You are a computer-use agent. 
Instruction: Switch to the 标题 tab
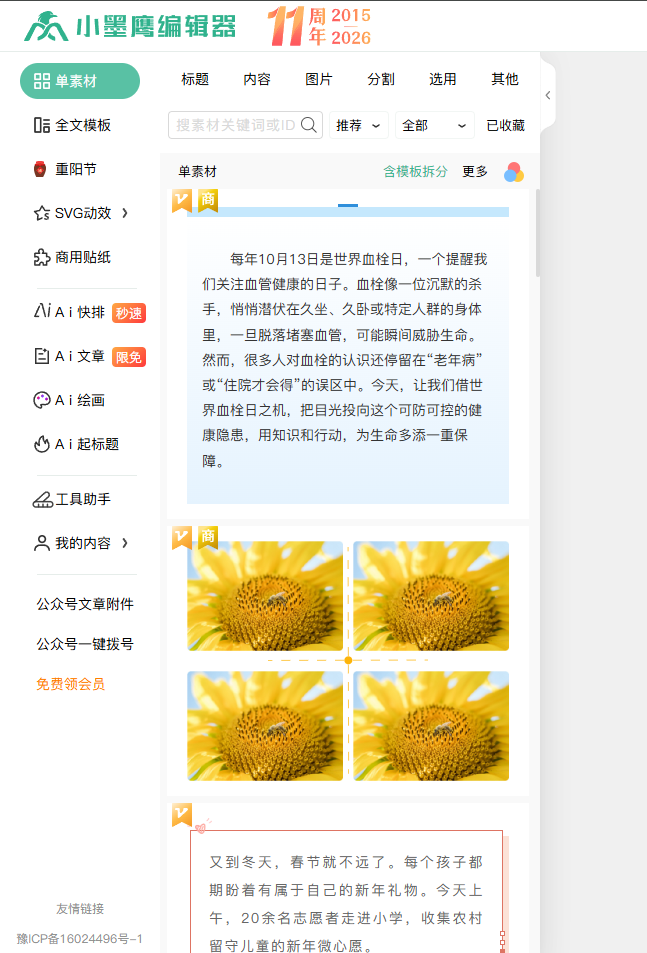coord(195,79)
